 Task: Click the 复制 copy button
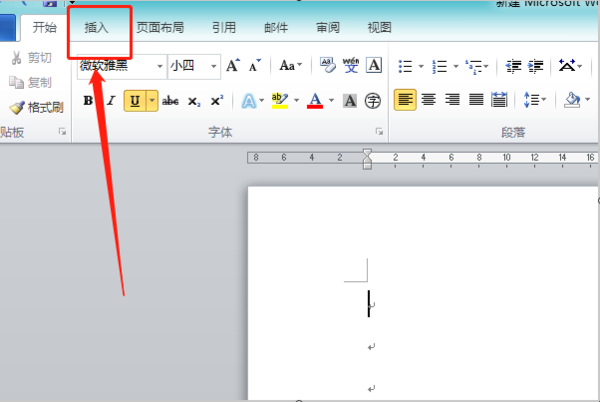pyautogui.click(x=31, y=82)
